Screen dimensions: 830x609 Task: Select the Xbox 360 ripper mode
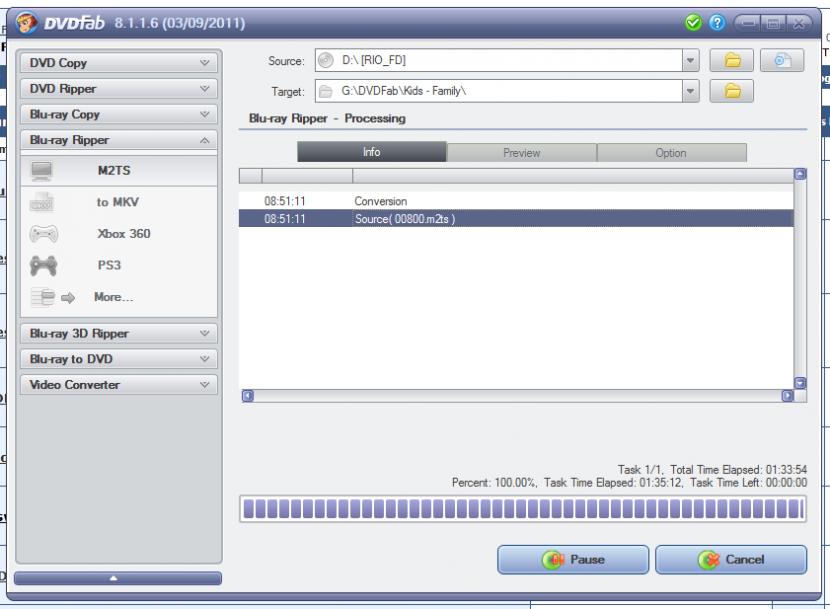pyautogui.click(x=119, y=234)
